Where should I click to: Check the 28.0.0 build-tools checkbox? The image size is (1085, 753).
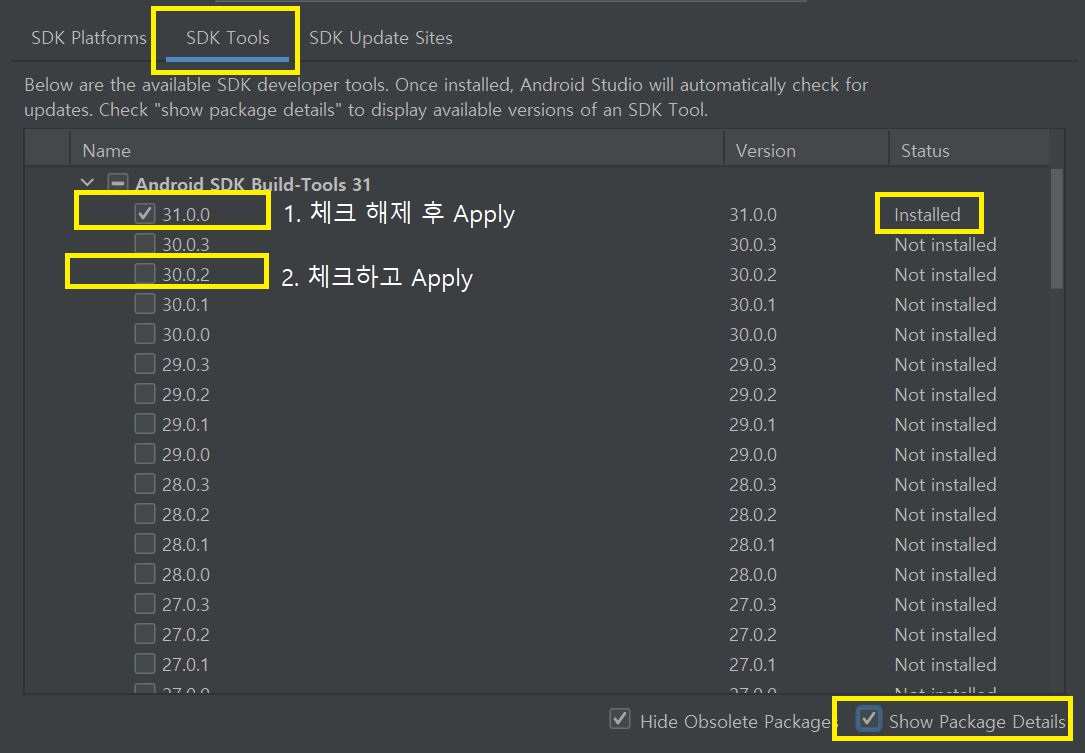pyautogui.click(x=145, y=573)
